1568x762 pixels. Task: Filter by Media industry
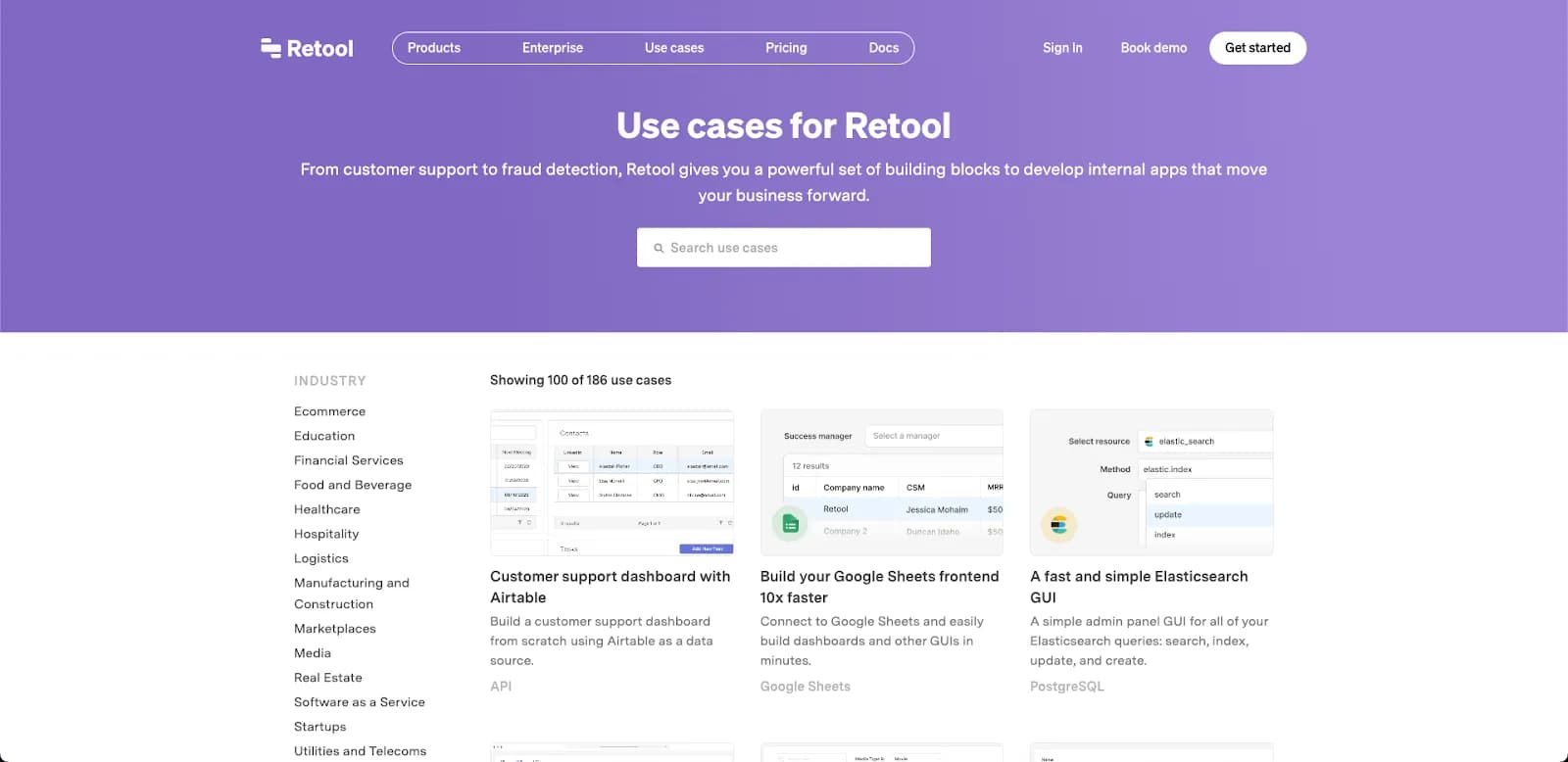313,653
